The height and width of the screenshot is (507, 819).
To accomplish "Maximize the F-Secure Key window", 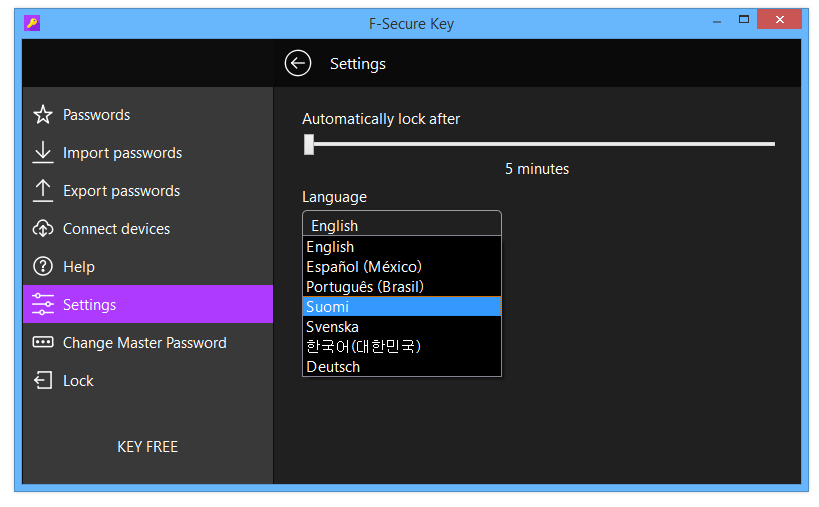I will [744, 20].
